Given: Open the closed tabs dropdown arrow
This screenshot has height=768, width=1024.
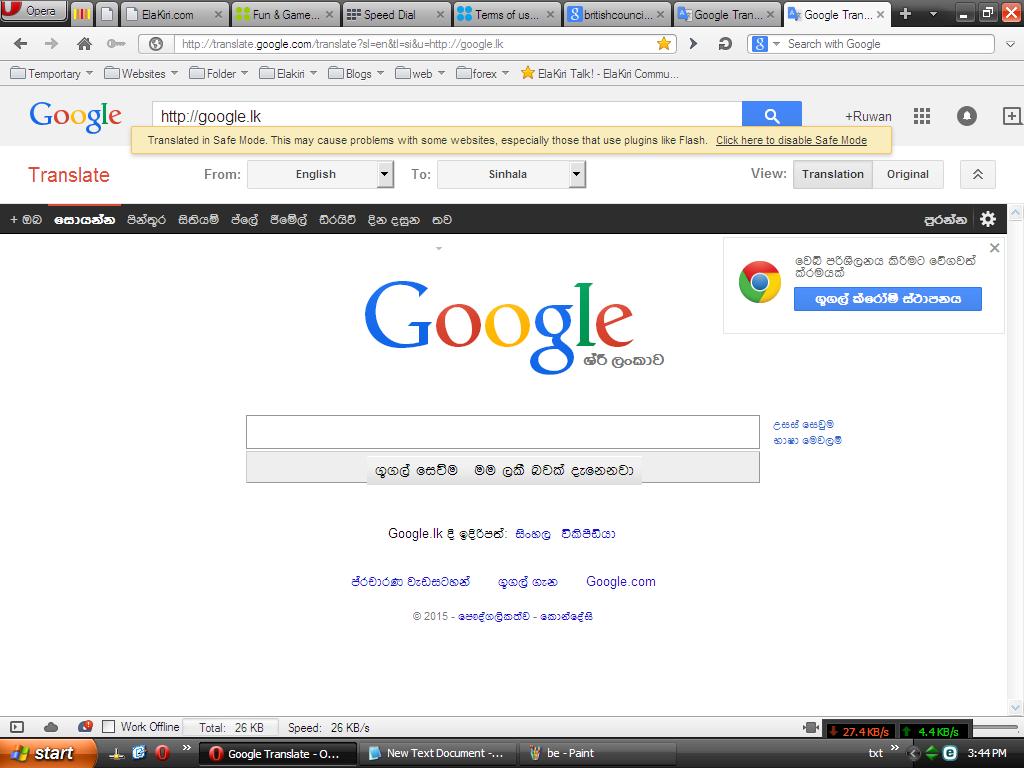Looking at the screenshot, I should coord(933,14).
